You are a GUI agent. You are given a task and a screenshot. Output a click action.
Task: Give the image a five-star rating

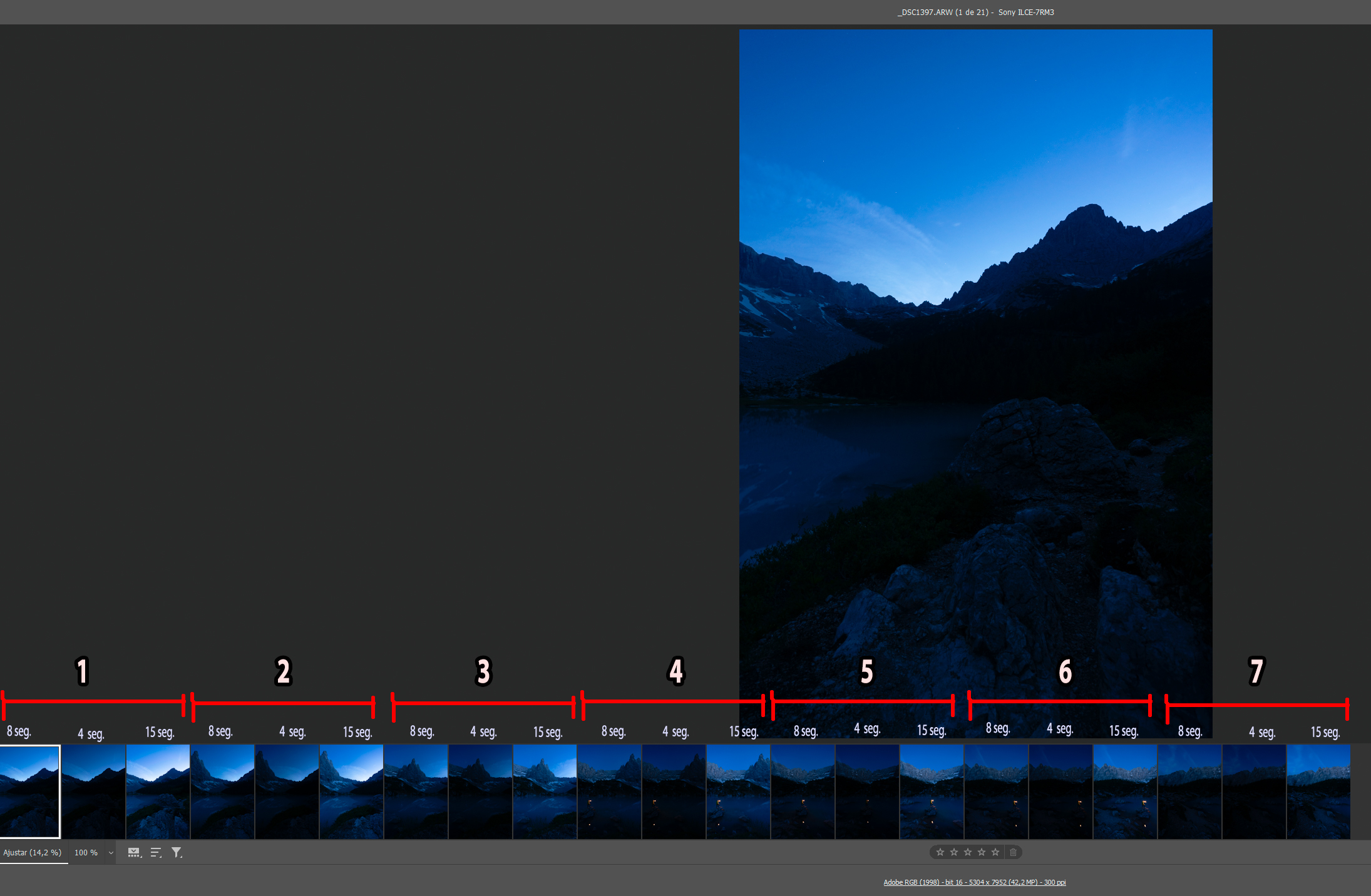click(995, 852)
